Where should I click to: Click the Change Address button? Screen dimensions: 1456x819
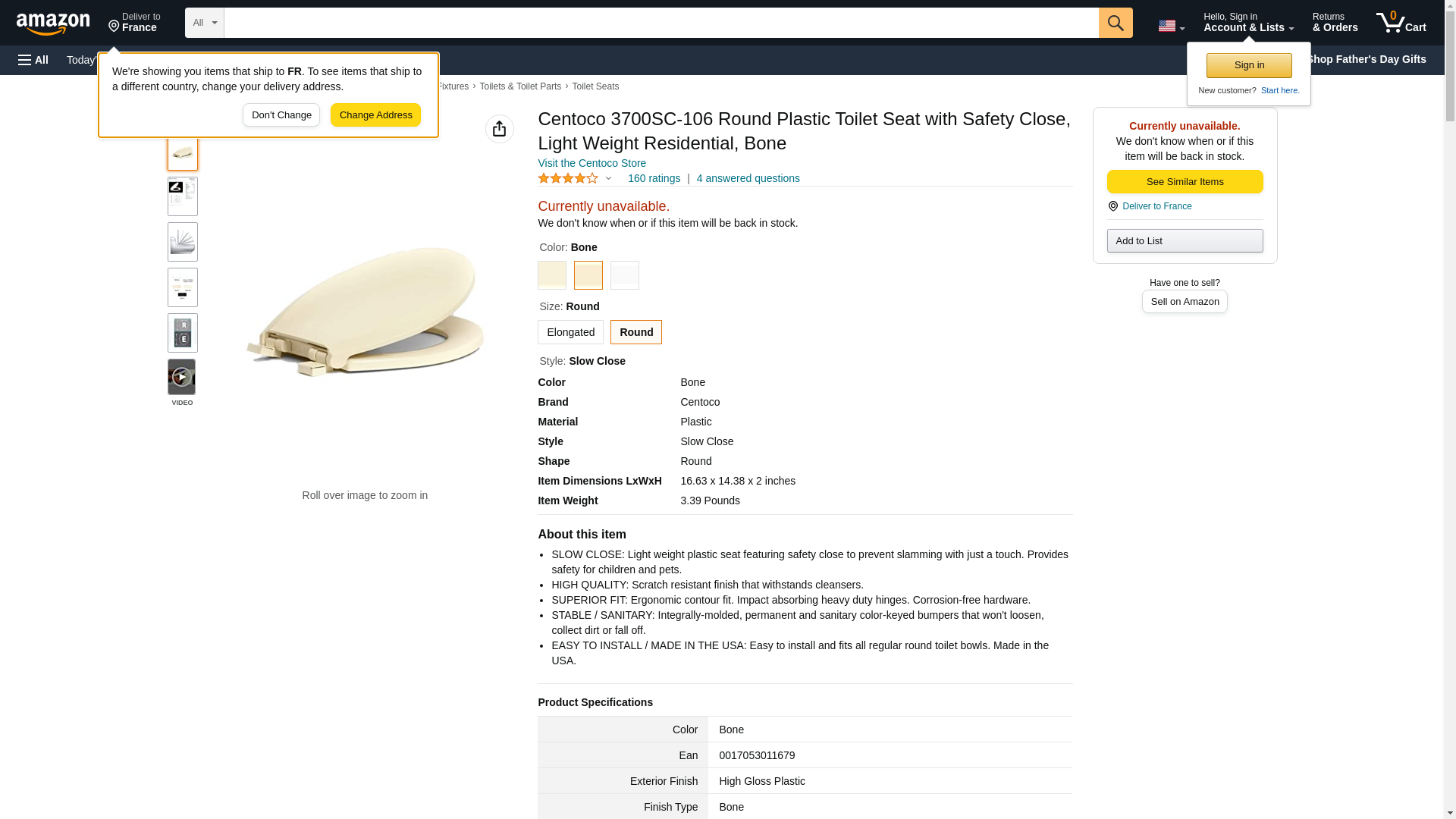(x=375, y=115)
